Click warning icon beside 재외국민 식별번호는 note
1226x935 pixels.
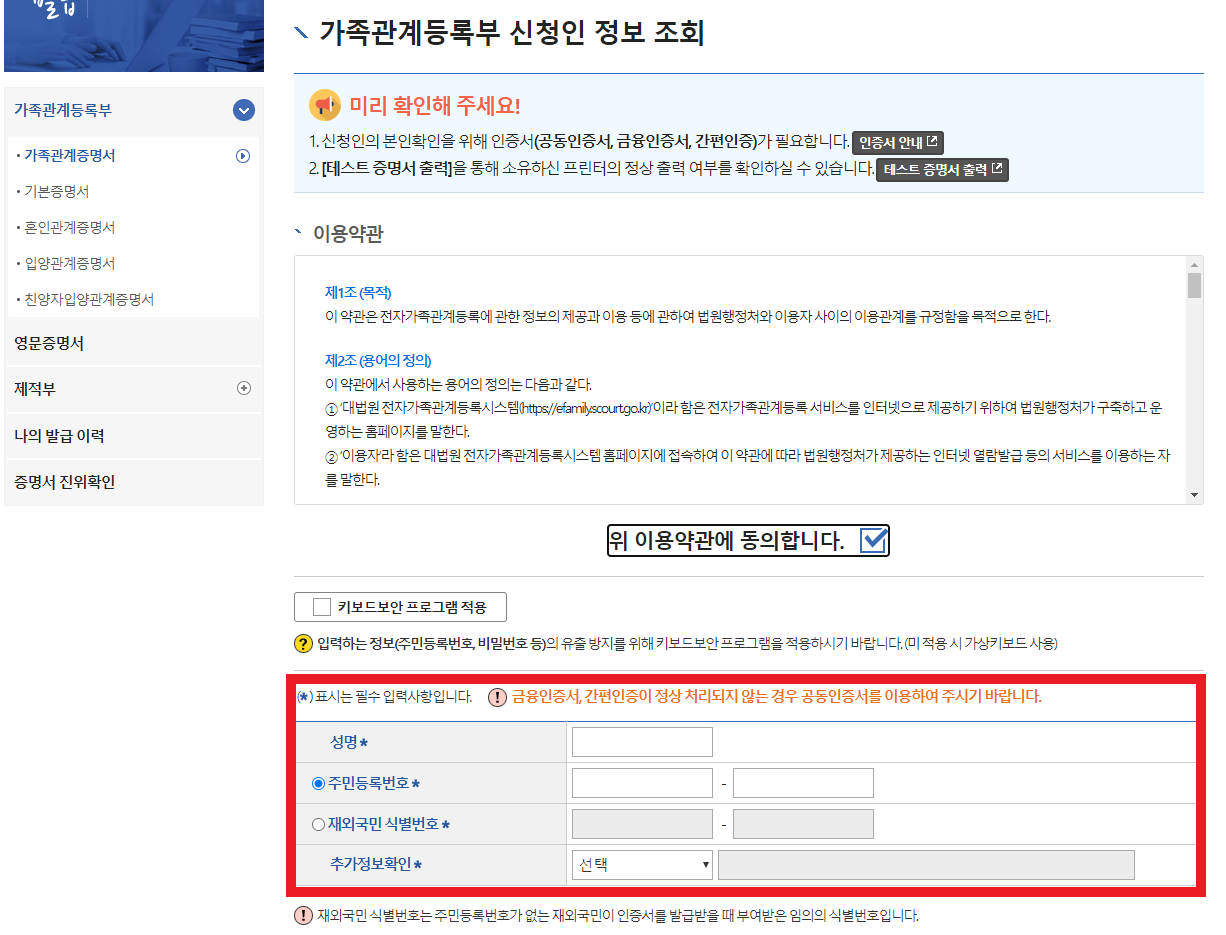tap(303, 916)
